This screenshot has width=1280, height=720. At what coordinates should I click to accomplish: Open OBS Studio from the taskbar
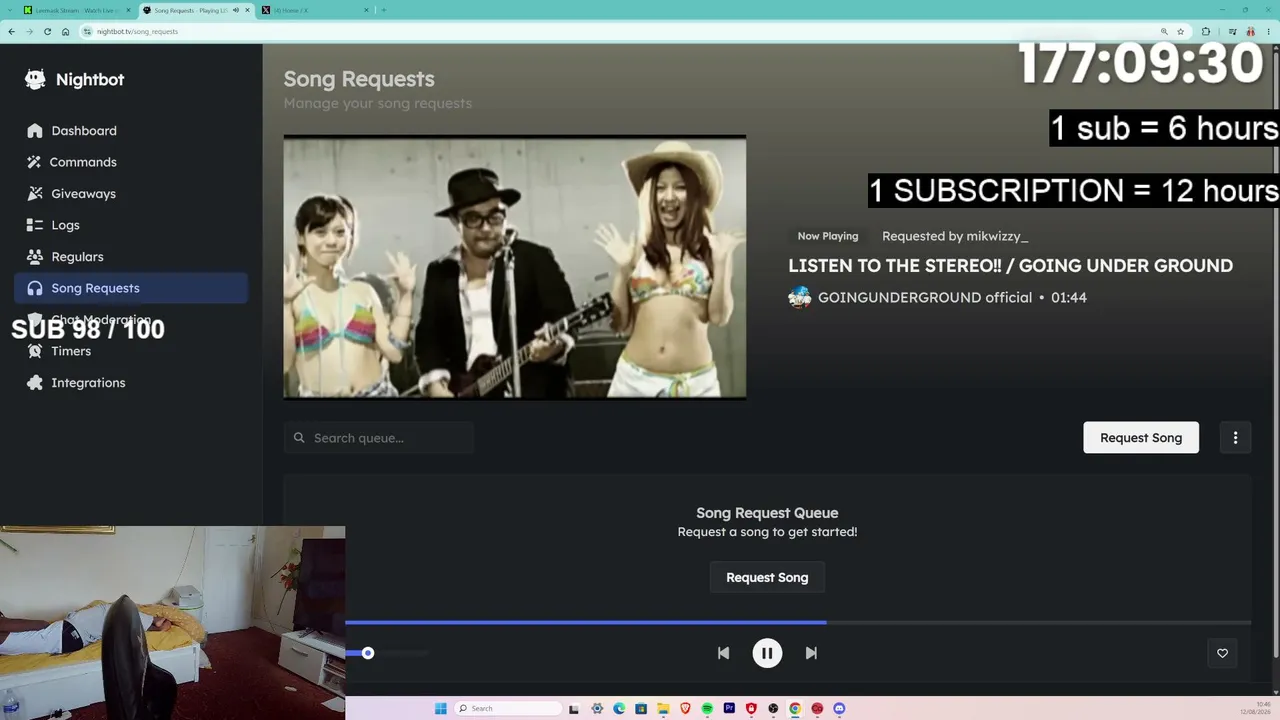point(773,709)
